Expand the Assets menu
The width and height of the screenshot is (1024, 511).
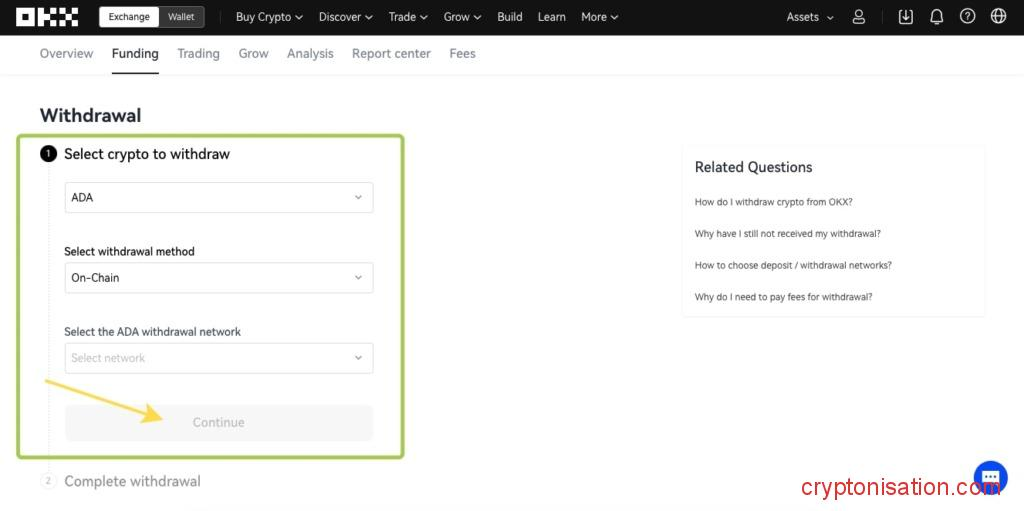[x=809, y=17]
